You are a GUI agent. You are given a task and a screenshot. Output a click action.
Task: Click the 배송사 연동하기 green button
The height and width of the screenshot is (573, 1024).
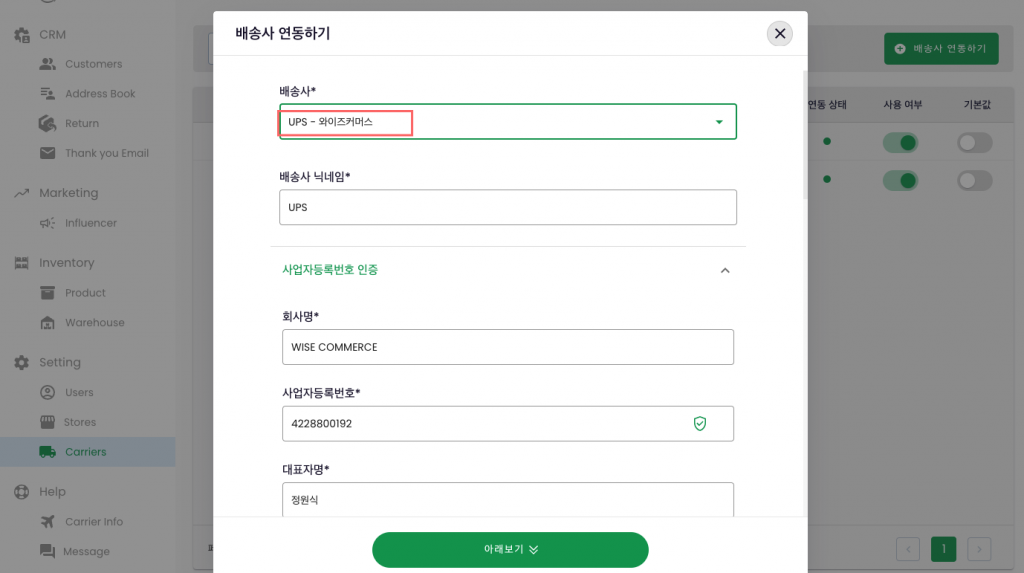tap(940, 48)
